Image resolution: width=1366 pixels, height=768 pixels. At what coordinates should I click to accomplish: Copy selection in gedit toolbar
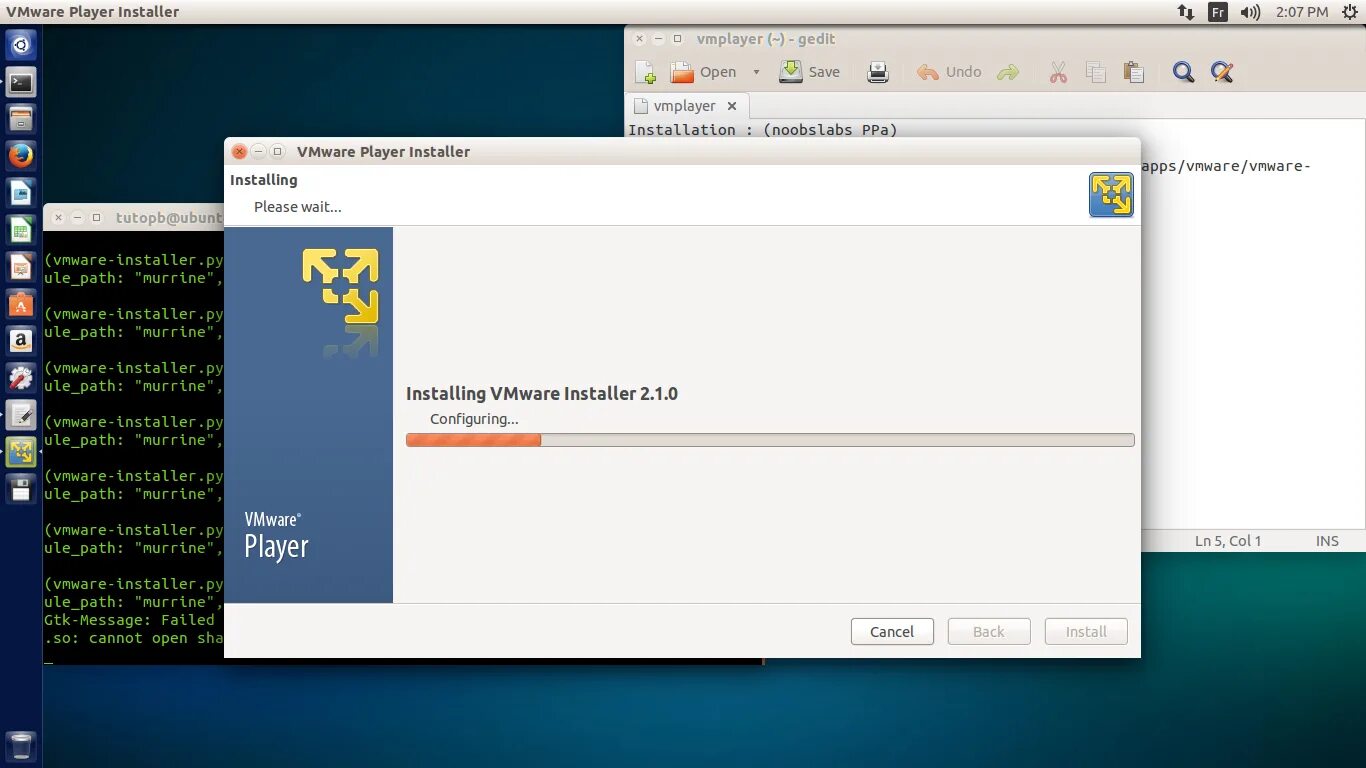[x=1096, y=72]
